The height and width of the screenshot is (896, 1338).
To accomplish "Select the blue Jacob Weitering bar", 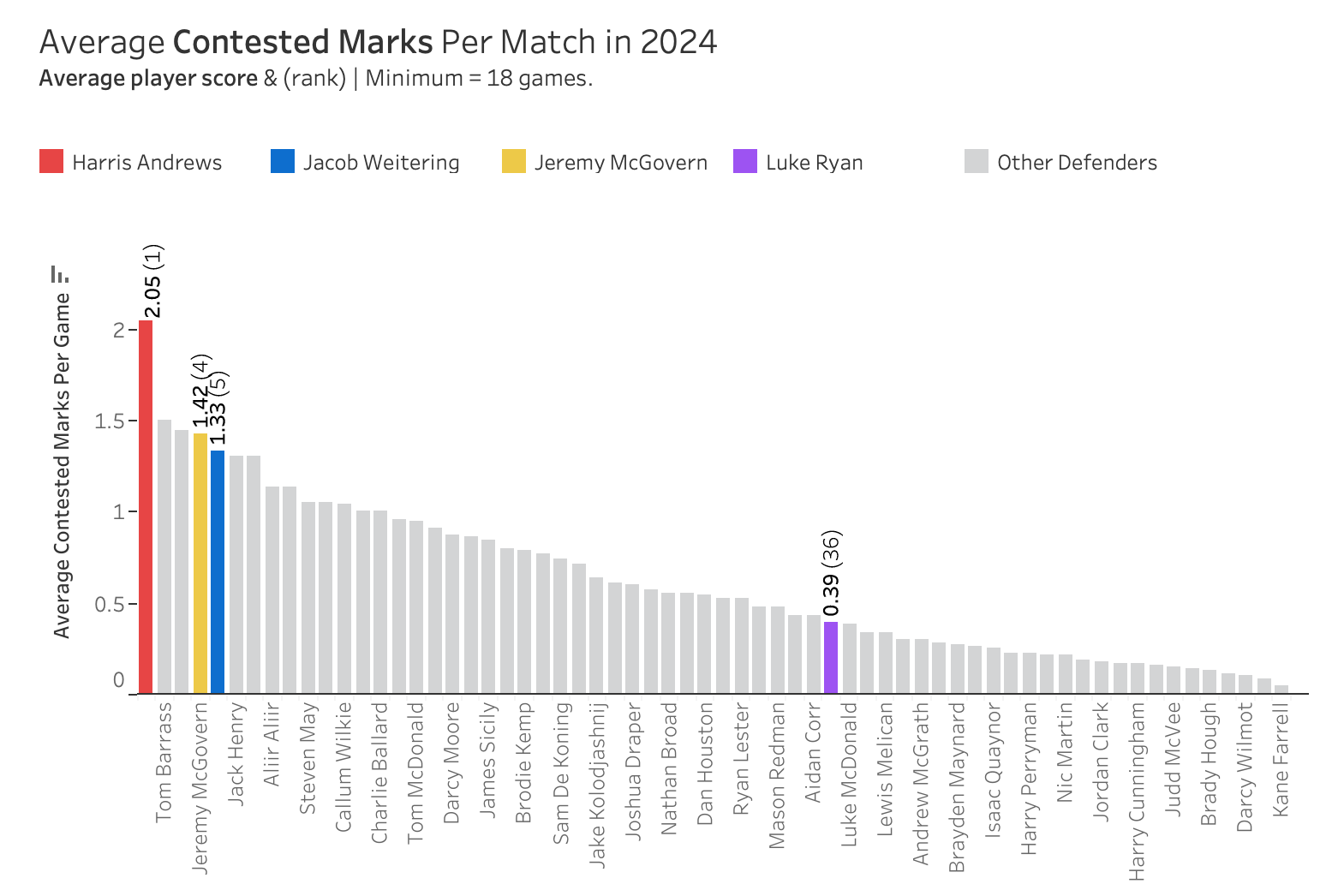I will tap(218, 571).
